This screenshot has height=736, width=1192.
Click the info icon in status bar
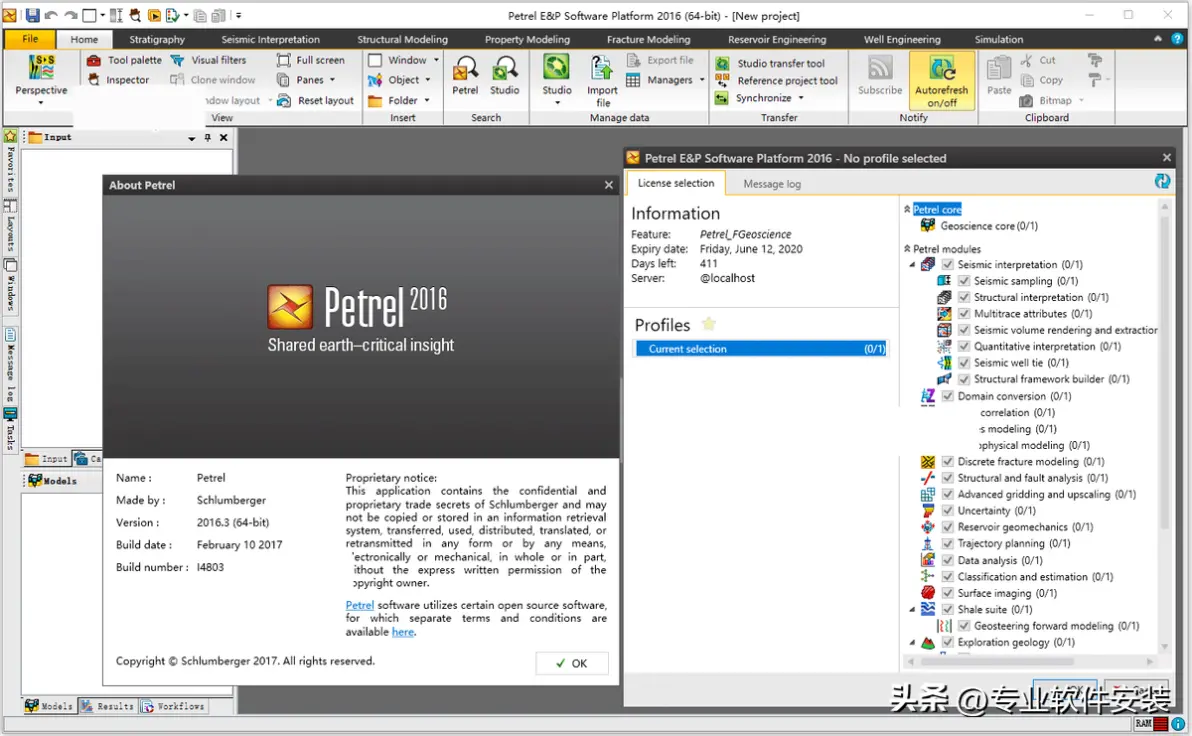1178,724
